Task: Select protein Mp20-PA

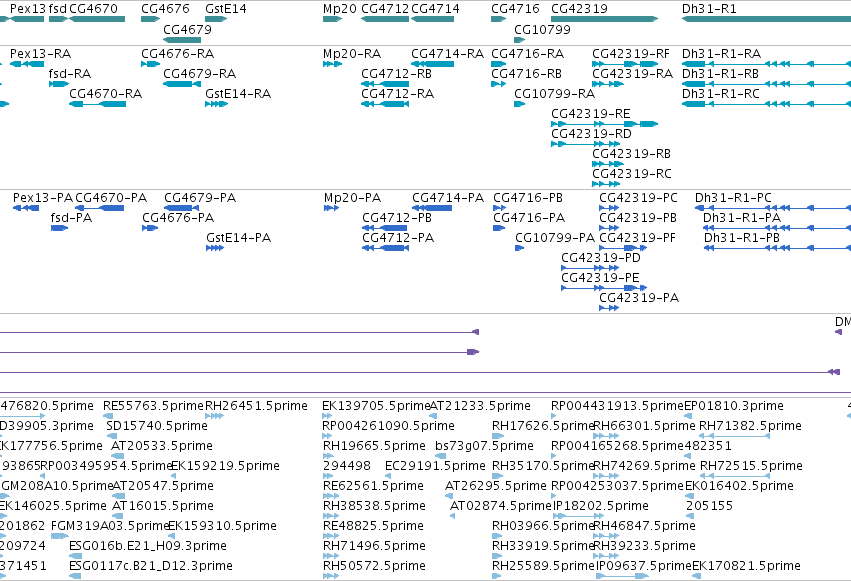Action: (353, 198)
